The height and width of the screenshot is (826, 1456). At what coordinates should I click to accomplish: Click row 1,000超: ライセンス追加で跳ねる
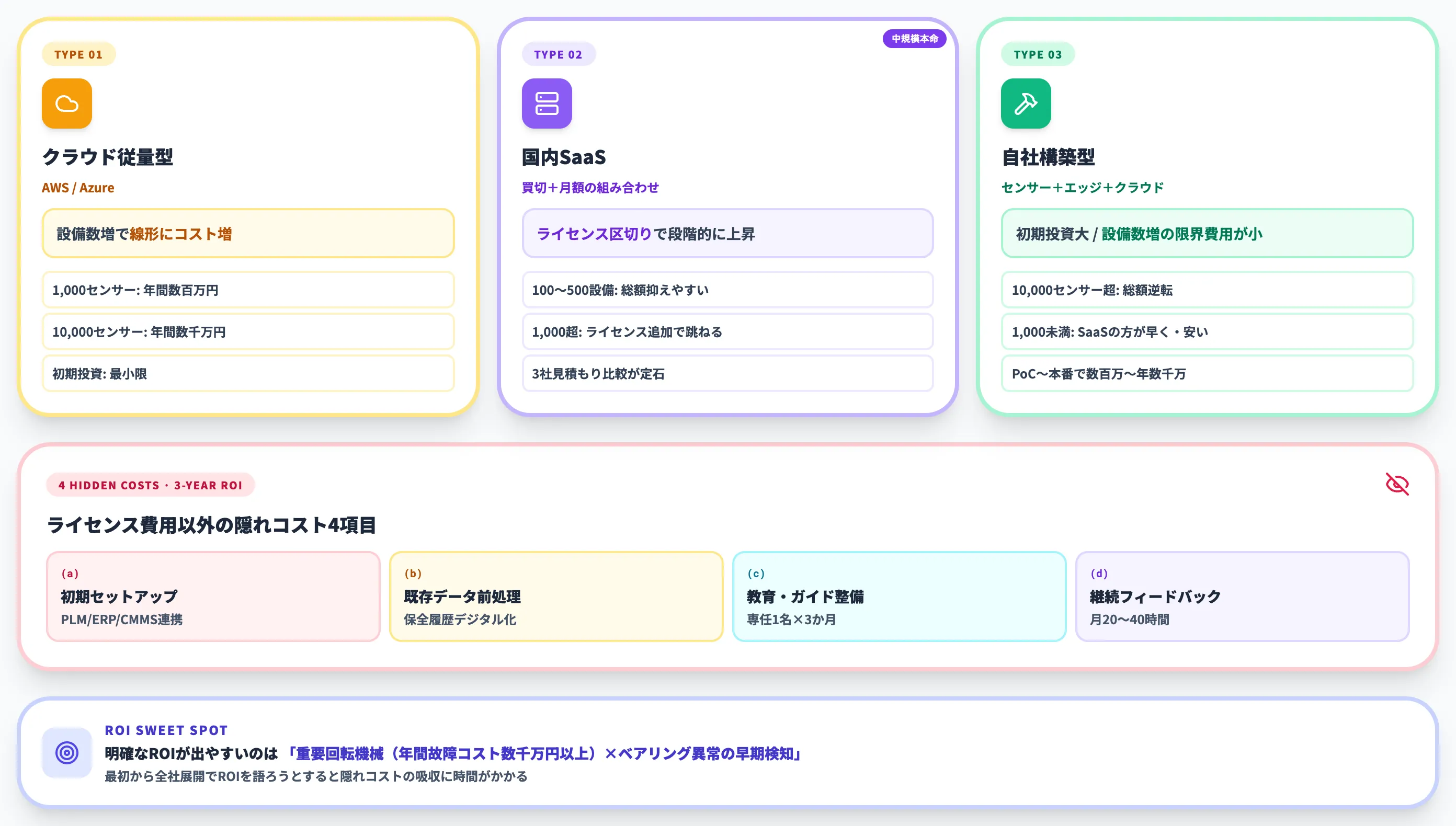click(728, 332)
